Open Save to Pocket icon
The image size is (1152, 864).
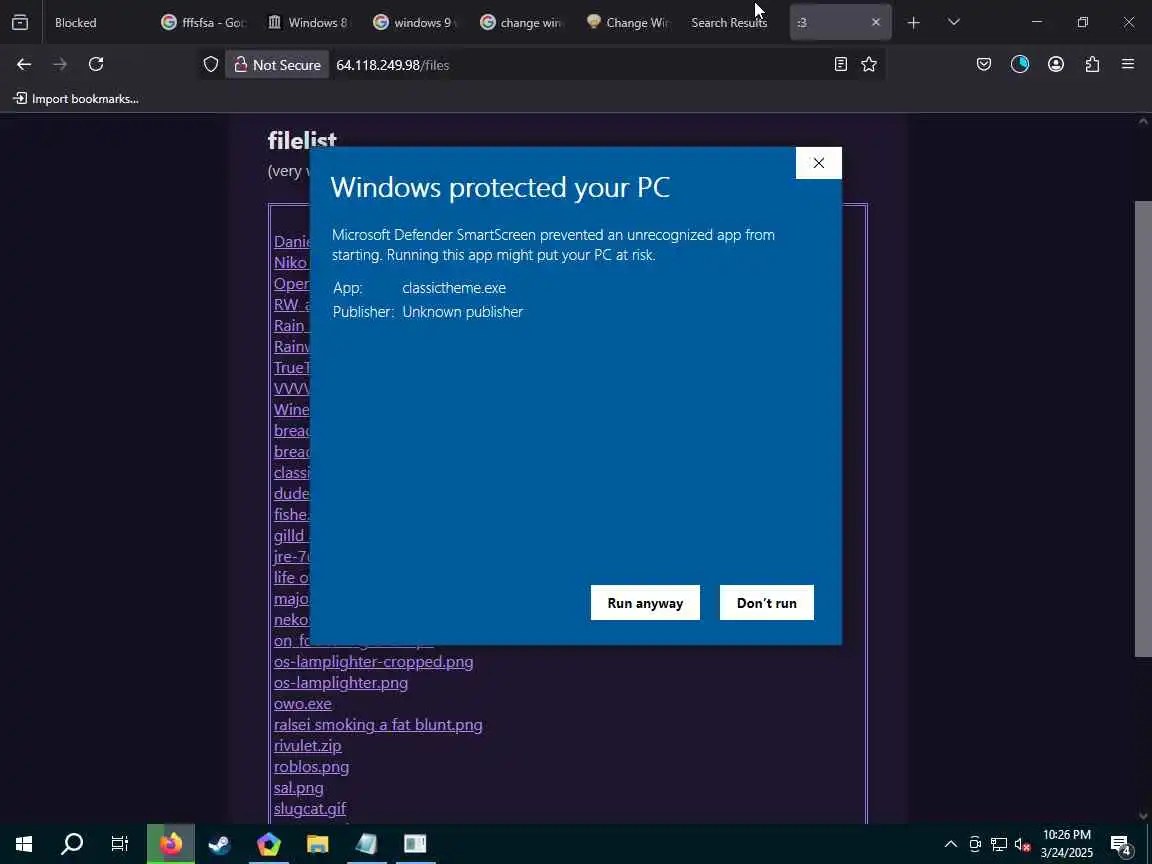click(984, 65)
